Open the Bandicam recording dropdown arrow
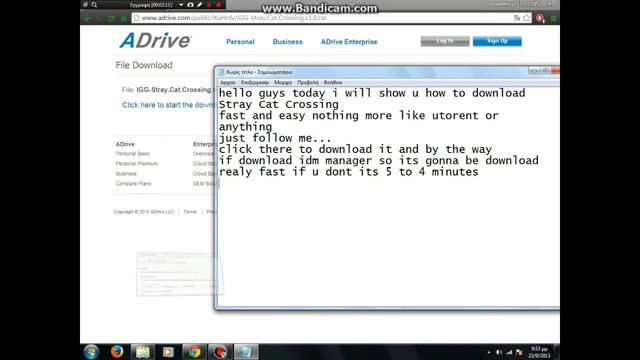The height and width of the screenshot is (360, 640). pyautogui.click(x=181, y=5)
